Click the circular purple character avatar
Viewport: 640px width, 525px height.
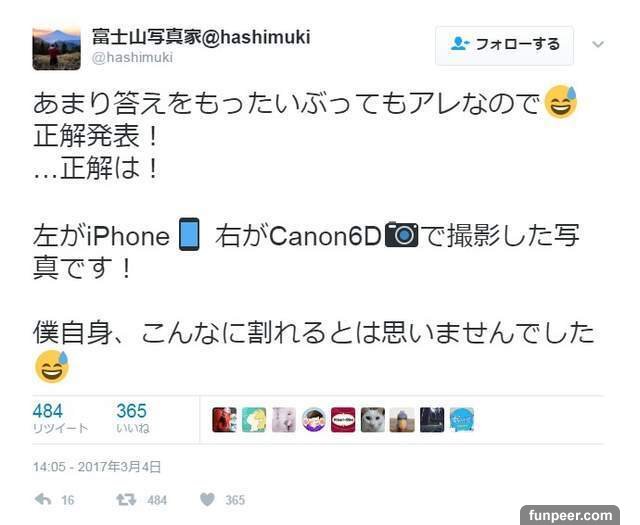click(313, 420)
